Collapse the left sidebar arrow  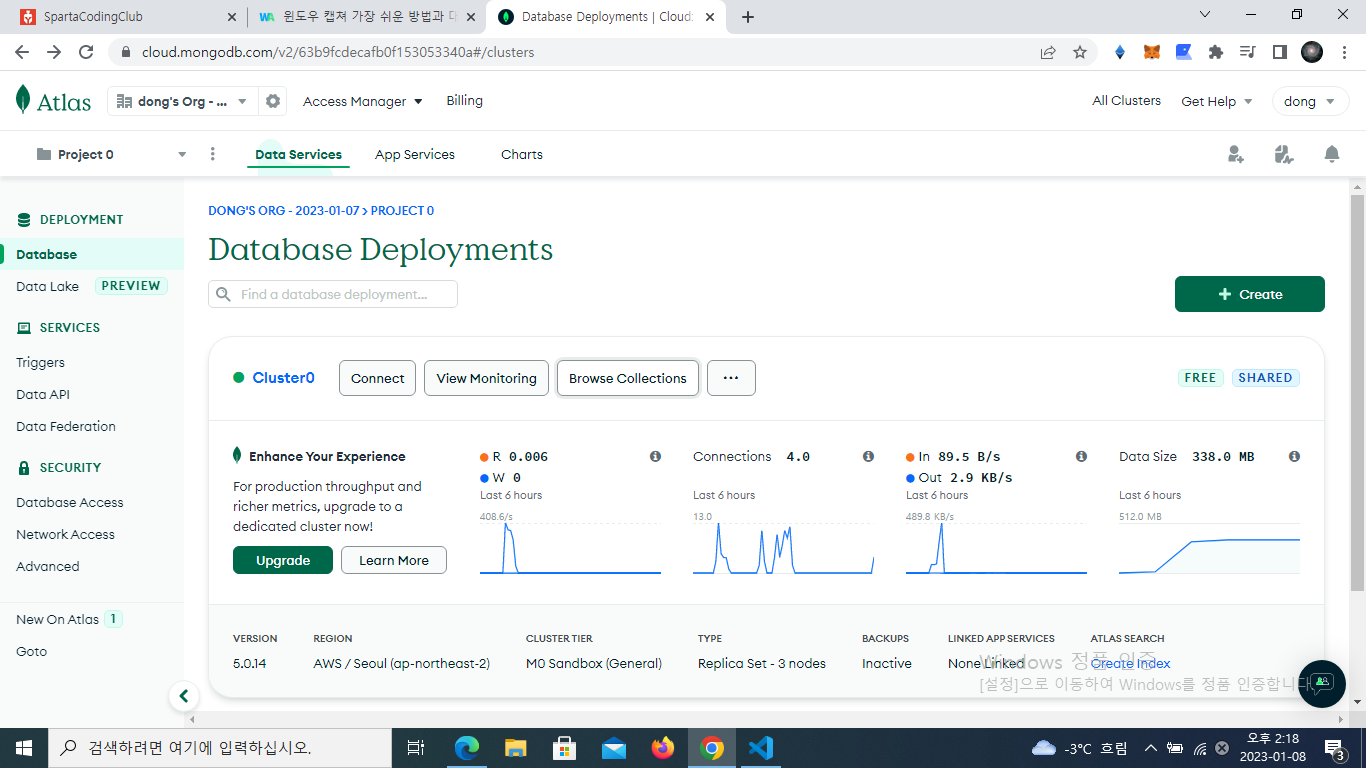tap(183, 696)
